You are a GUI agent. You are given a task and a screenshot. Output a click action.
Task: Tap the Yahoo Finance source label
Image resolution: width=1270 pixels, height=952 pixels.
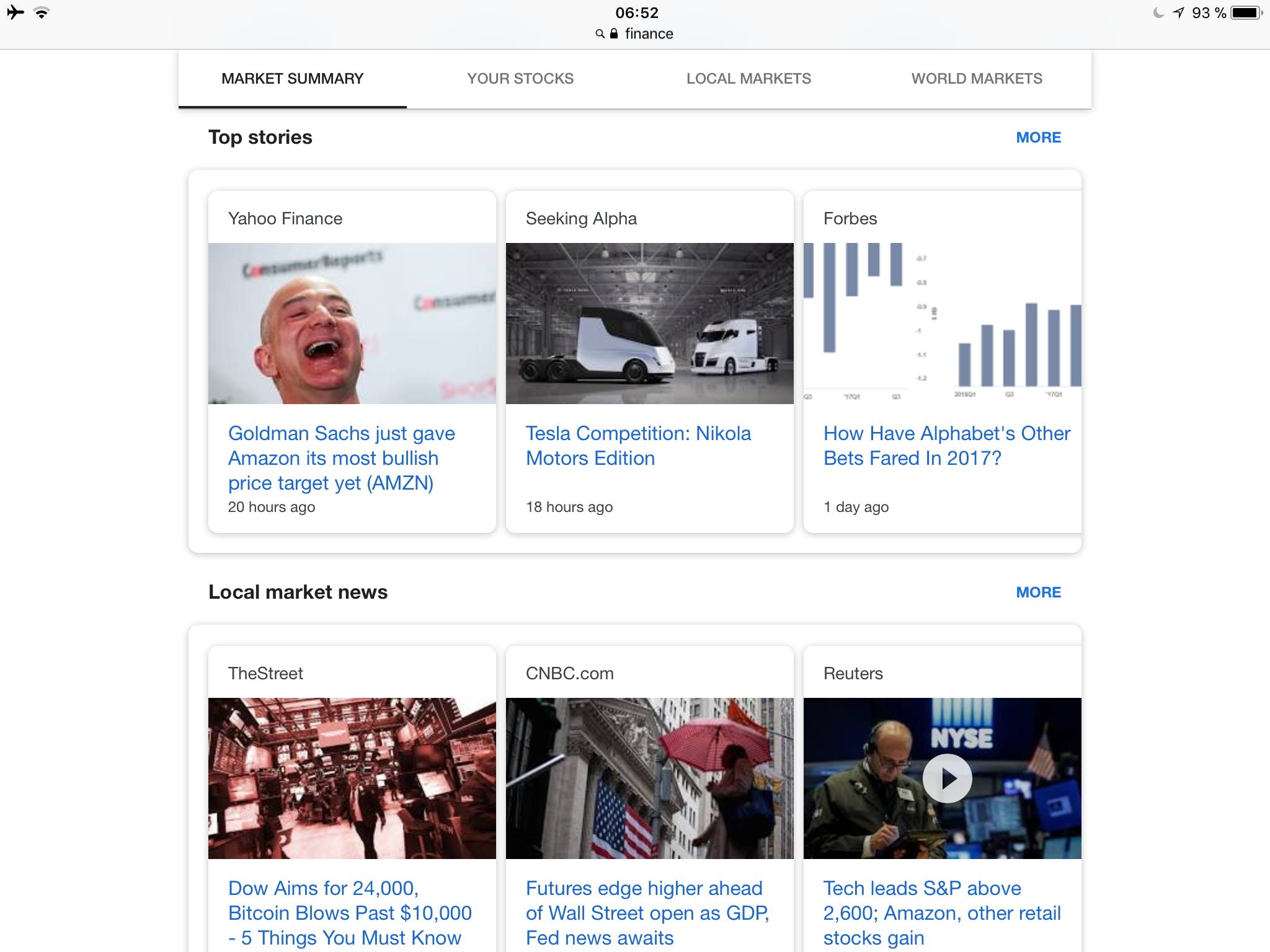point(285,219)
